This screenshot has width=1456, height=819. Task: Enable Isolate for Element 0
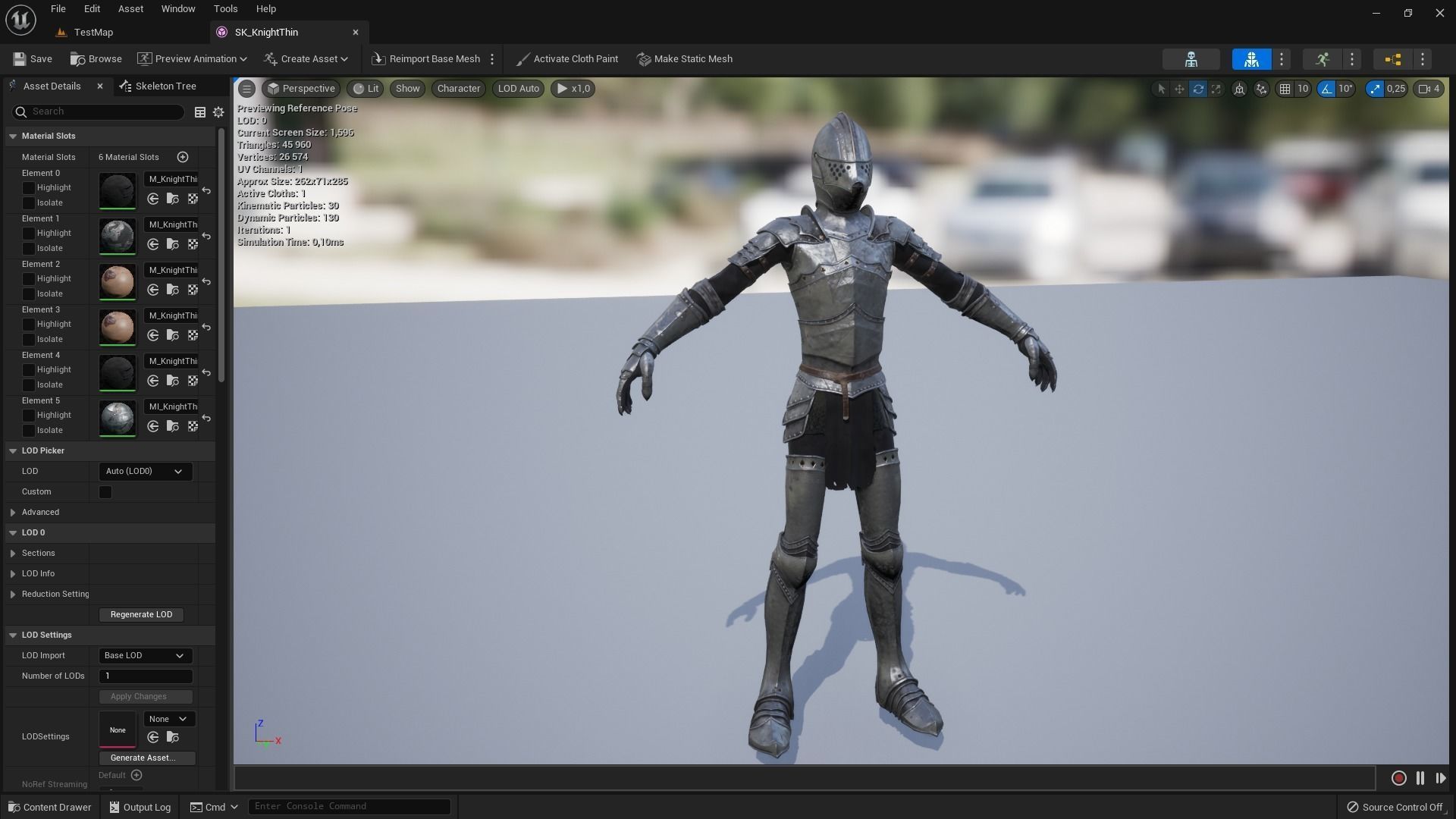click(29, 203)
